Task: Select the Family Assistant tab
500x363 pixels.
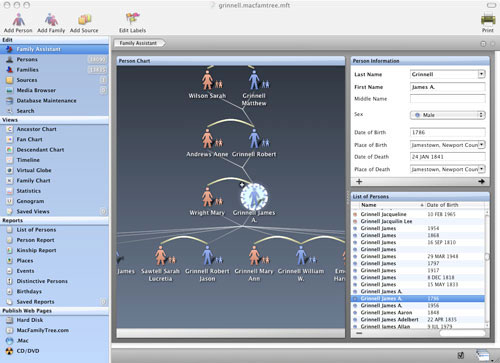Action: tap(139, 43)
